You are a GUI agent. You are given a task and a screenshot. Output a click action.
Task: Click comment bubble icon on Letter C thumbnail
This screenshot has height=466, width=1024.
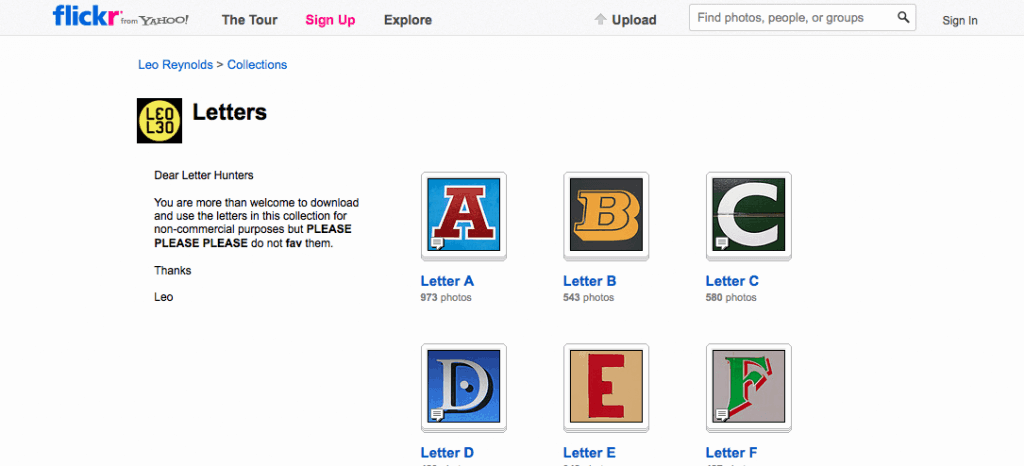722,243
